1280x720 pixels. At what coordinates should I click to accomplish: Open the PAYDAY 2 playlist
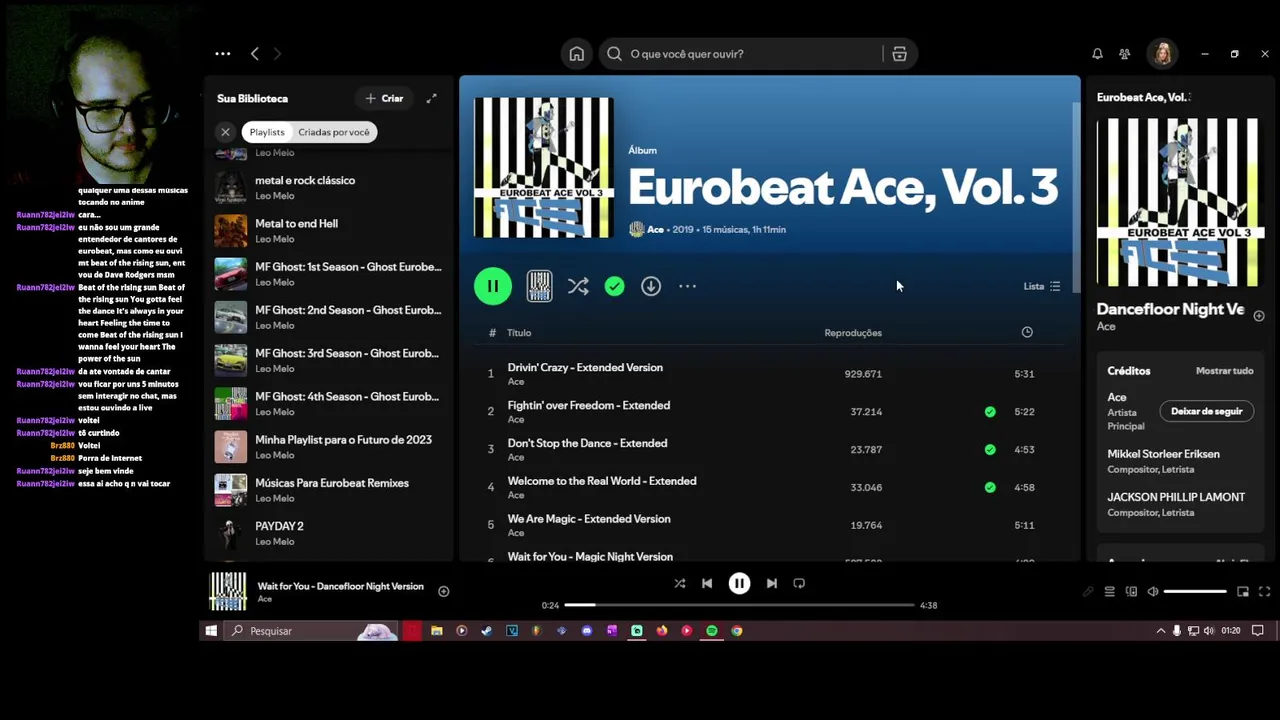pyautogui.click(x=330, y=533)
